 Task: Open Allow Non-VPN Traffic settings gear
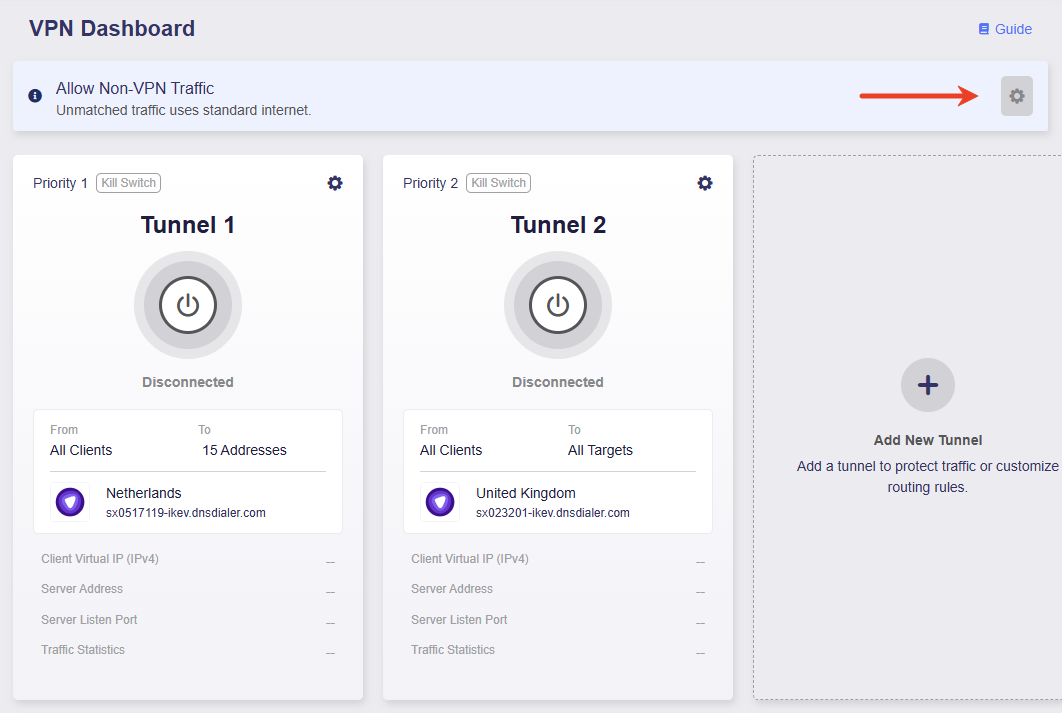coord(1016,96)
